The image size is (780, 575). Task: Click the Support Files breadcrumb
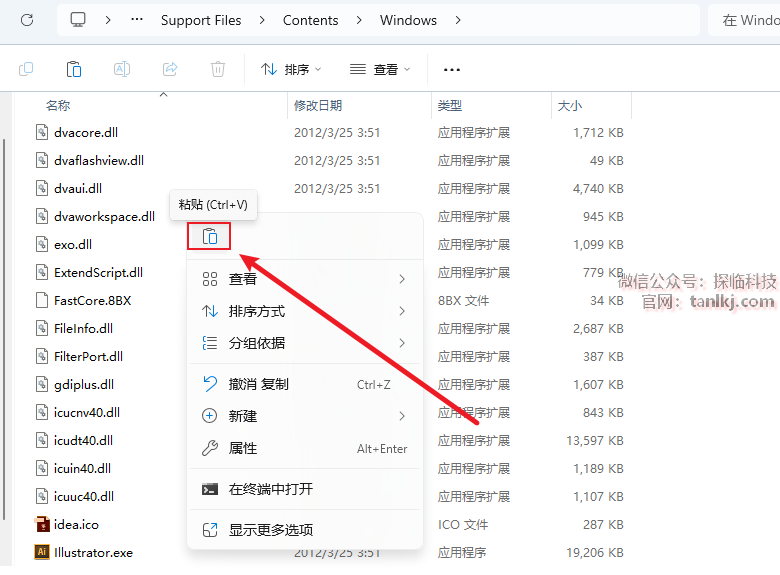(201, 20)
